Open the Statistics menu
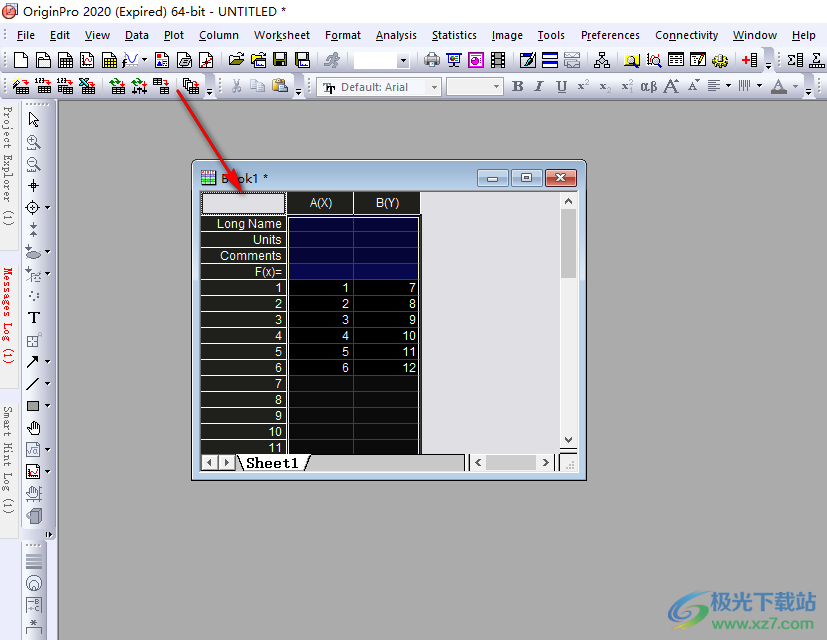827x640 pixels. tap(454, 35)
